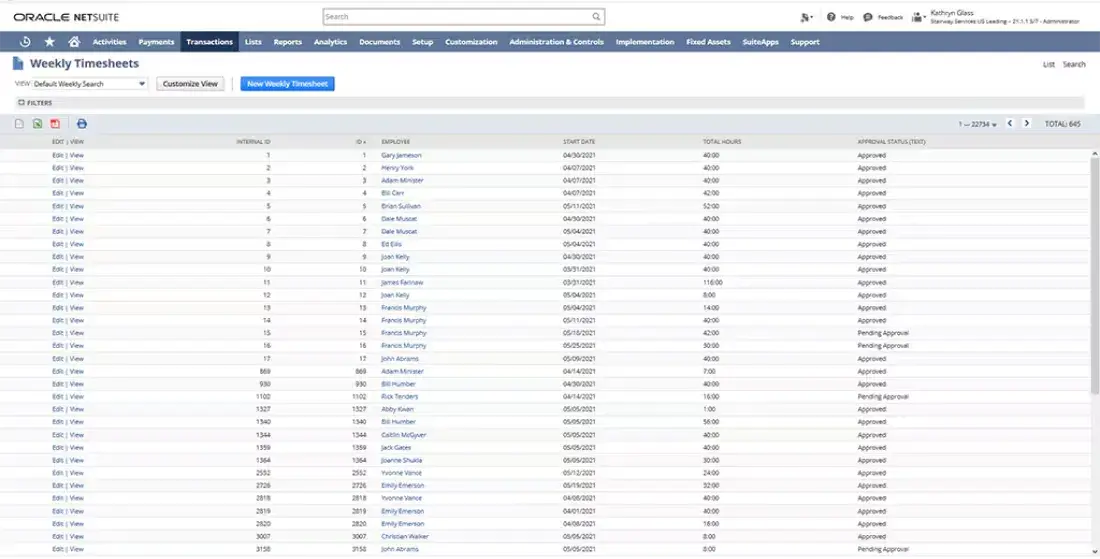
Task: Click the Help question mark icon
Action: [831, 17]
